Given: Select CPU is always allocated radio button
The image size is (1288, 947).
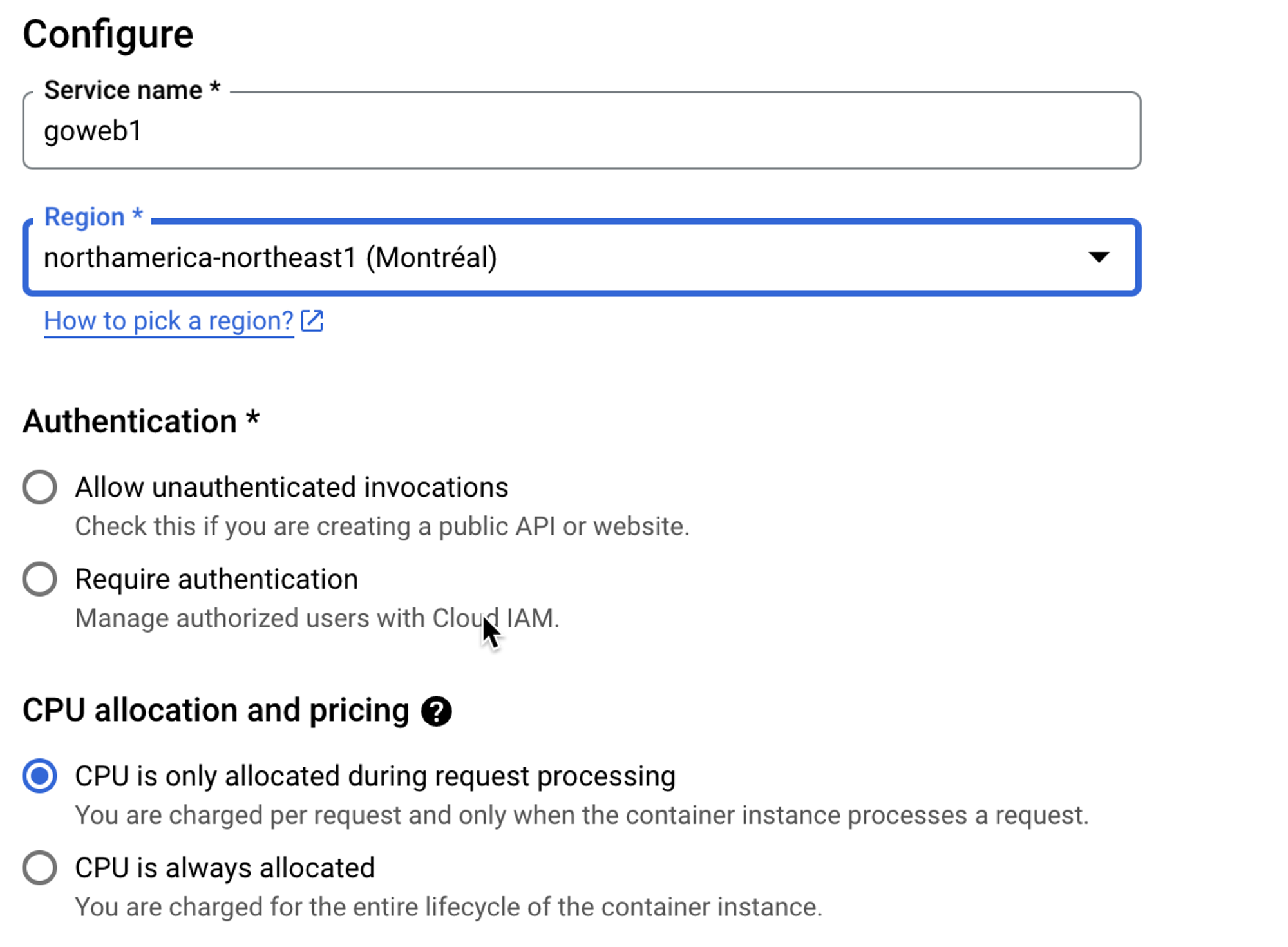Looking at the screenshot, I should pos(40,868).
